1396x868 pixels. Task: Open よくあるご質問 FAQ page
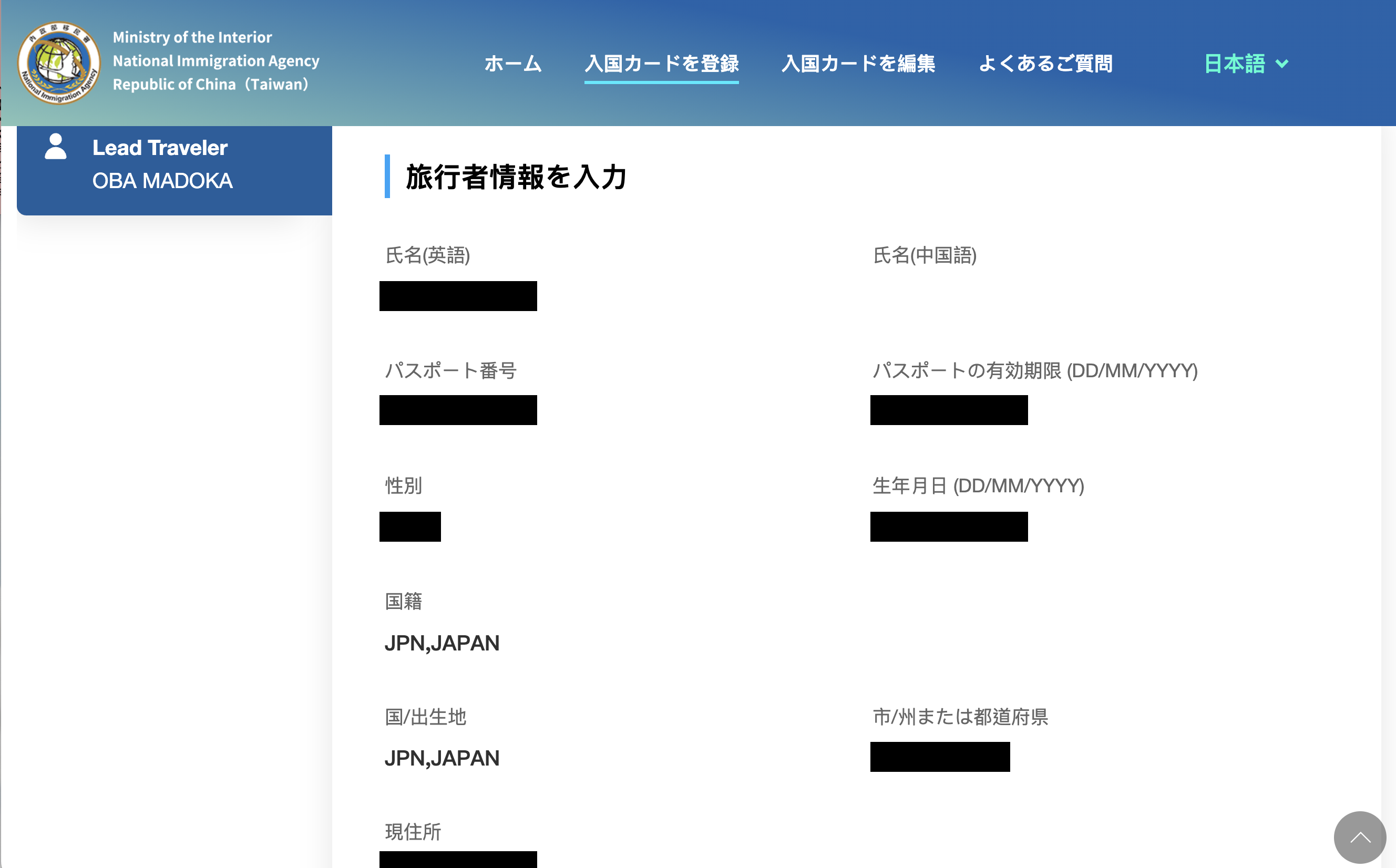coord(1044,64)
